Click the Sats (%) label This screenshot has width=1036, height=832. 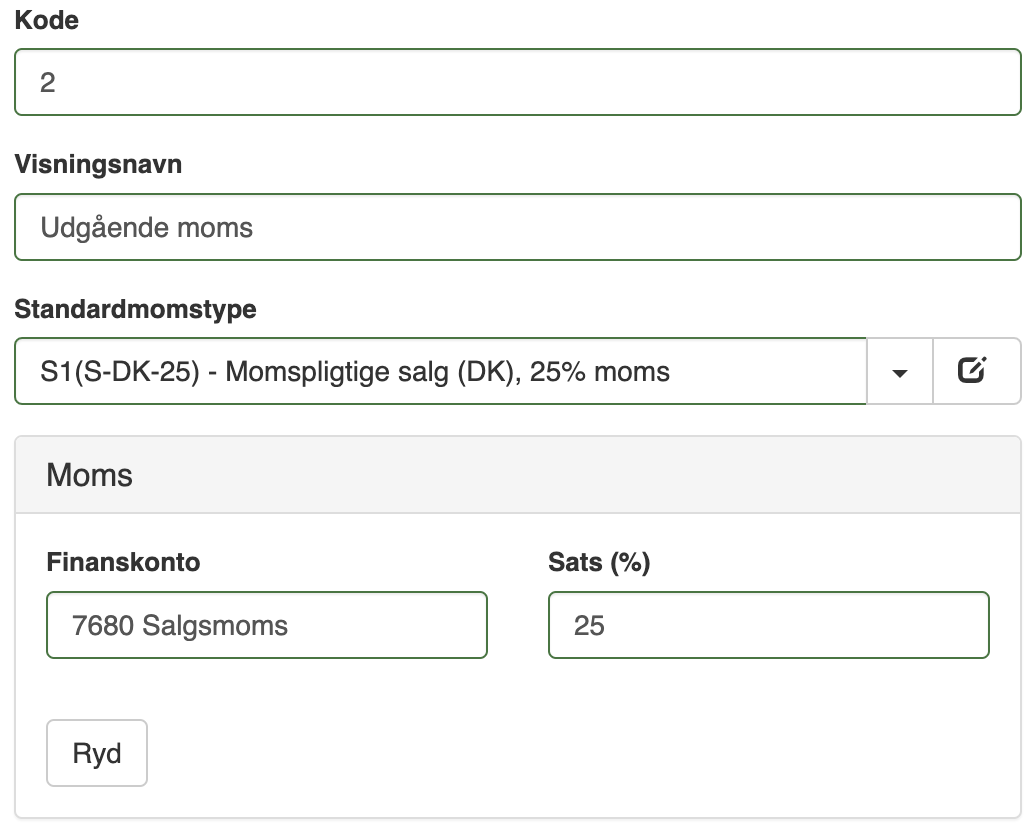(599, 562)
